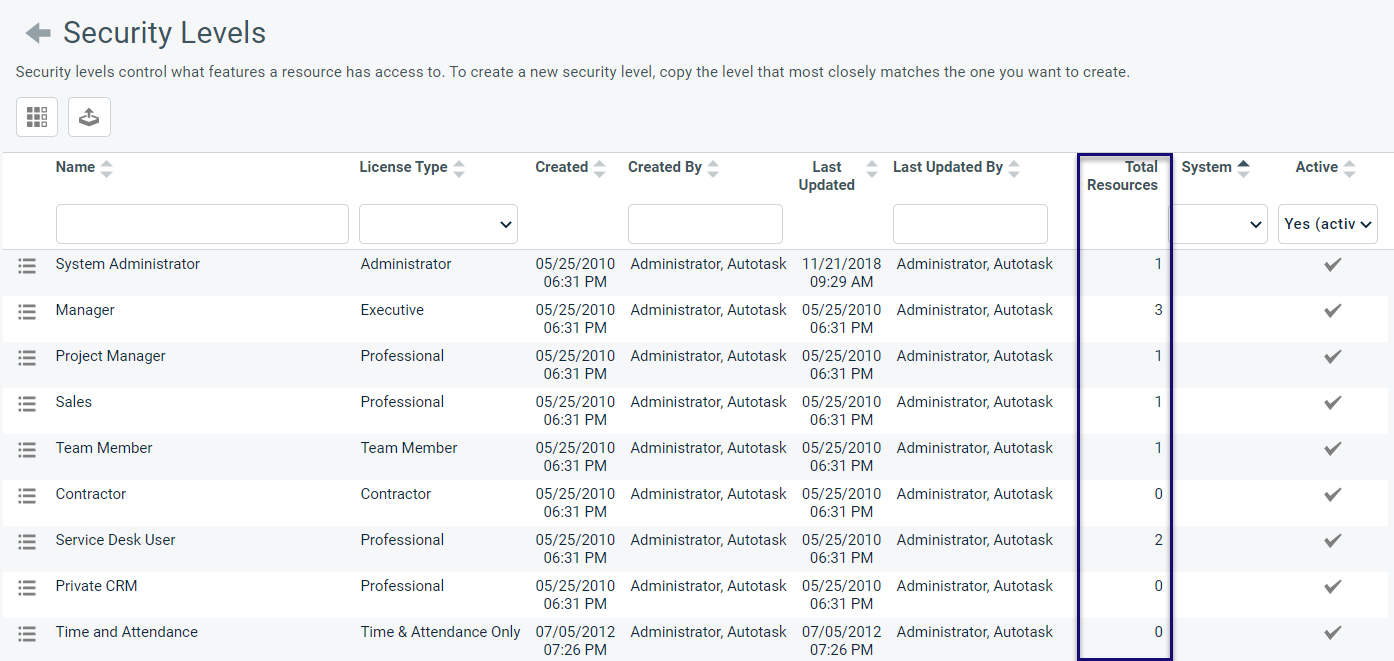The width and height of the screenshot is (1394, 661).
Task: Open context menu icon for Team Member row
Action: [27, 450]
